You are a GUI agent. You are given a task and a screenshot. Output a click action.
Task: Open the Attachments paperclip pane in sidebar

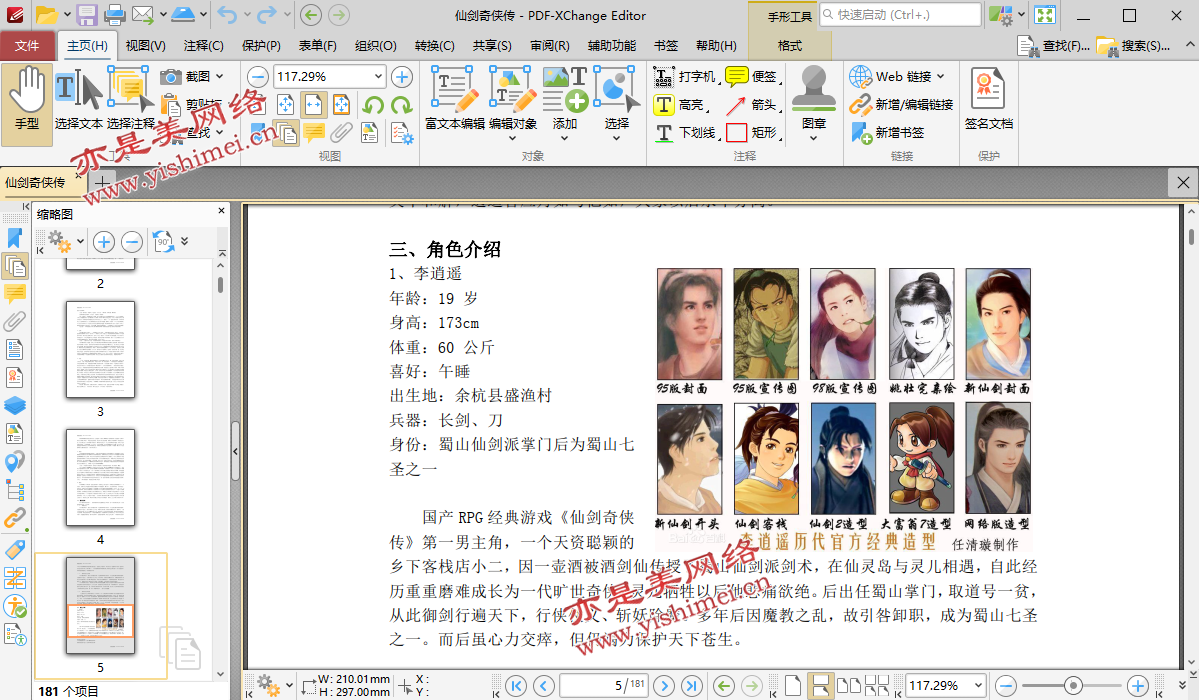(x=15, y=321)
